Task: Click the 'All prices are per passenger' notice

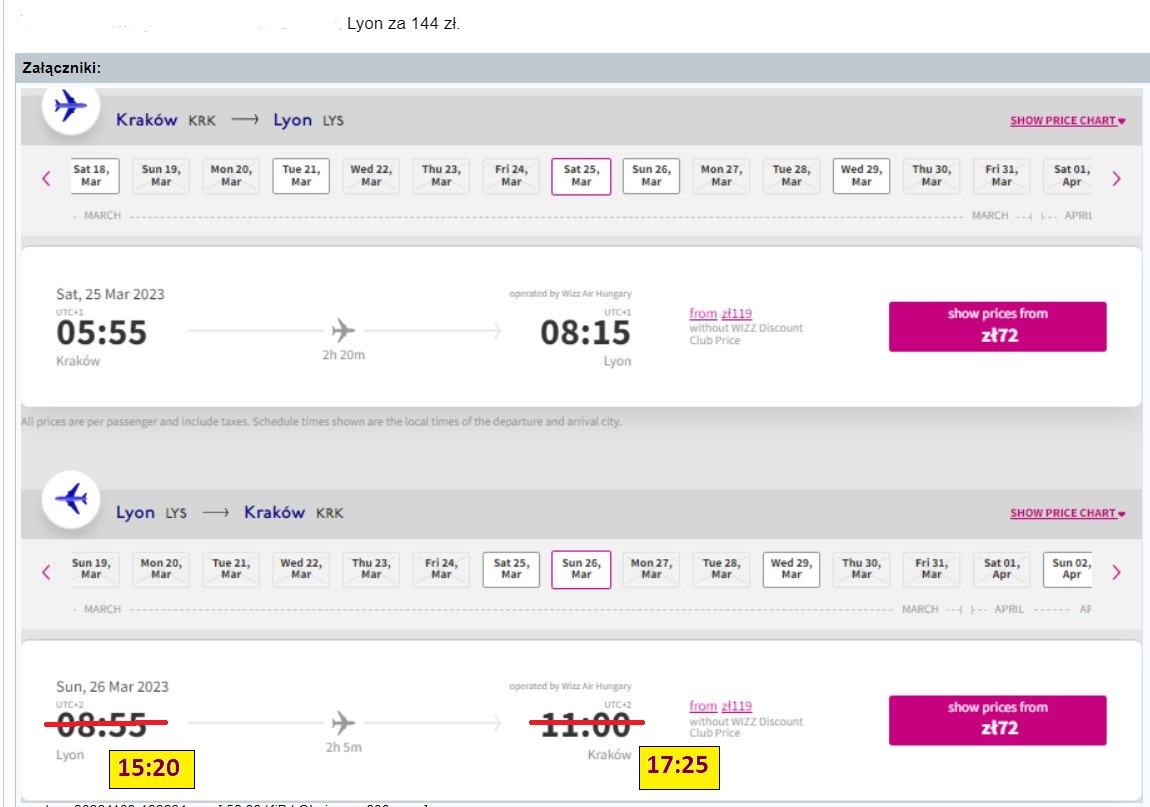Action: [321, 422]
